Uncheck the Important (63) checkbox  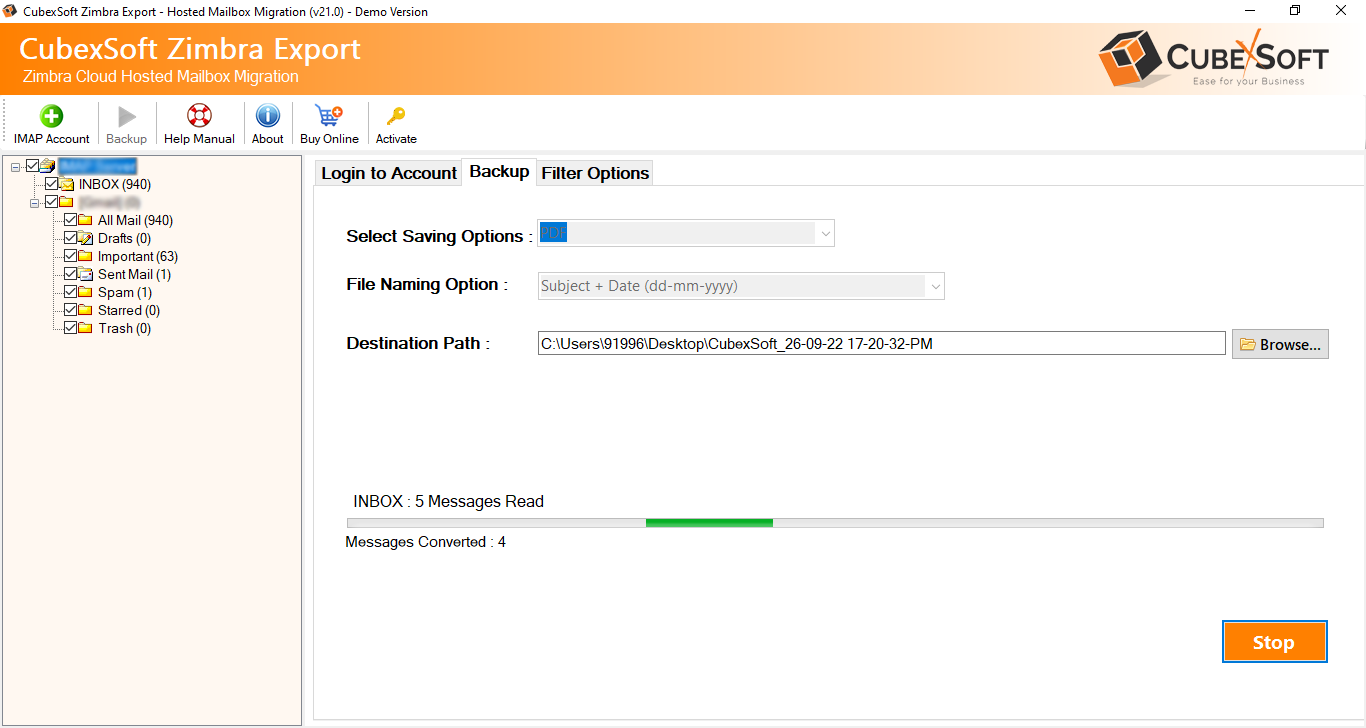[71, 256]
